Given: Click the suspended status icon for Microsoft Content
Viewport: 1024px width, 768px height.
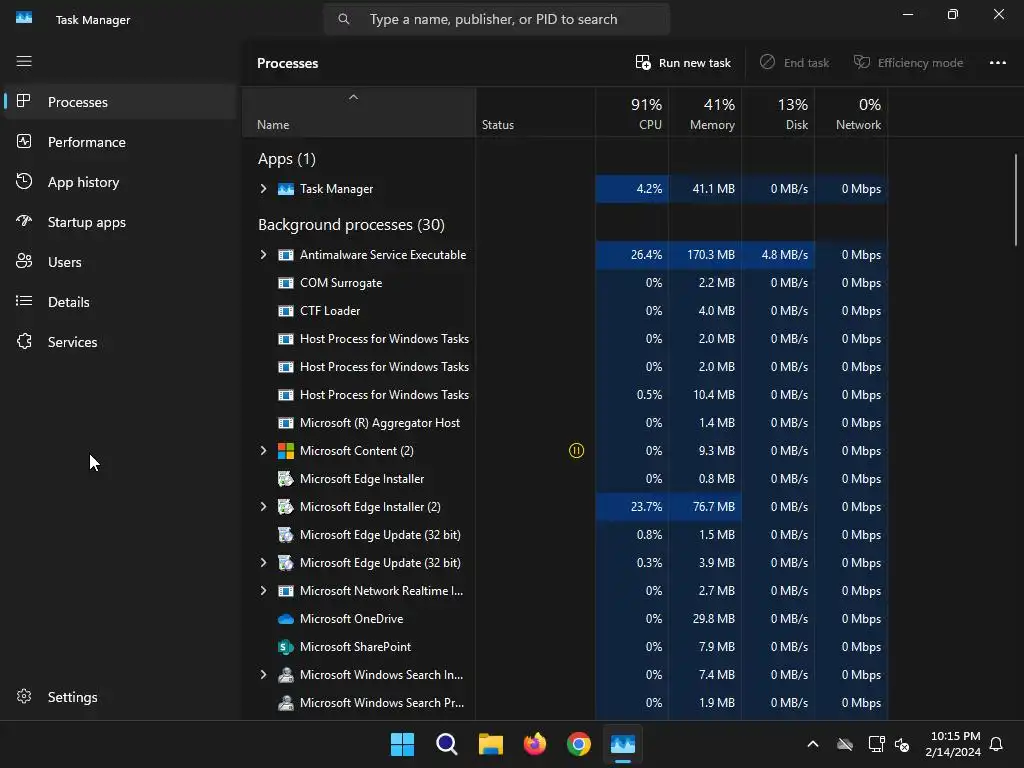Looking at the screenshot, I should click(576, 451).
